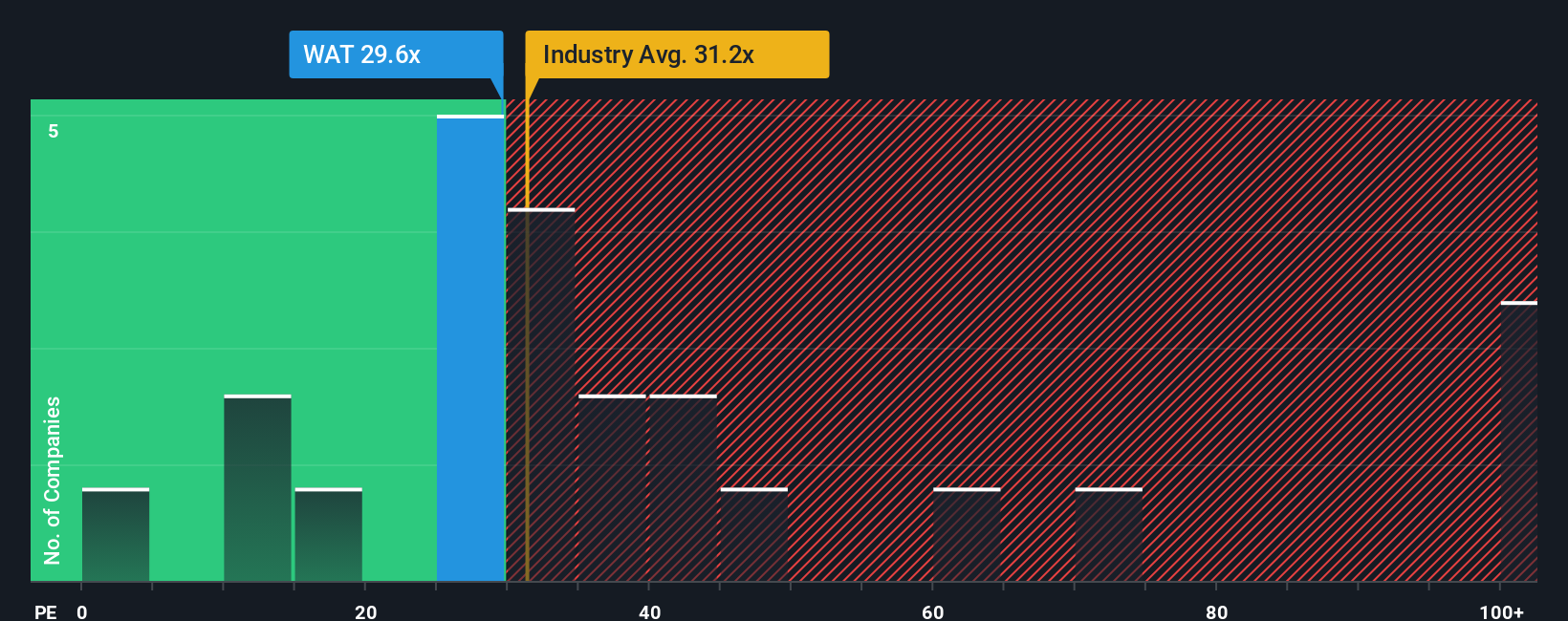The width and height of the screenshot is (1568, 621).
Task: Click the x-axis tick label 80
Action: [1216, 612]
